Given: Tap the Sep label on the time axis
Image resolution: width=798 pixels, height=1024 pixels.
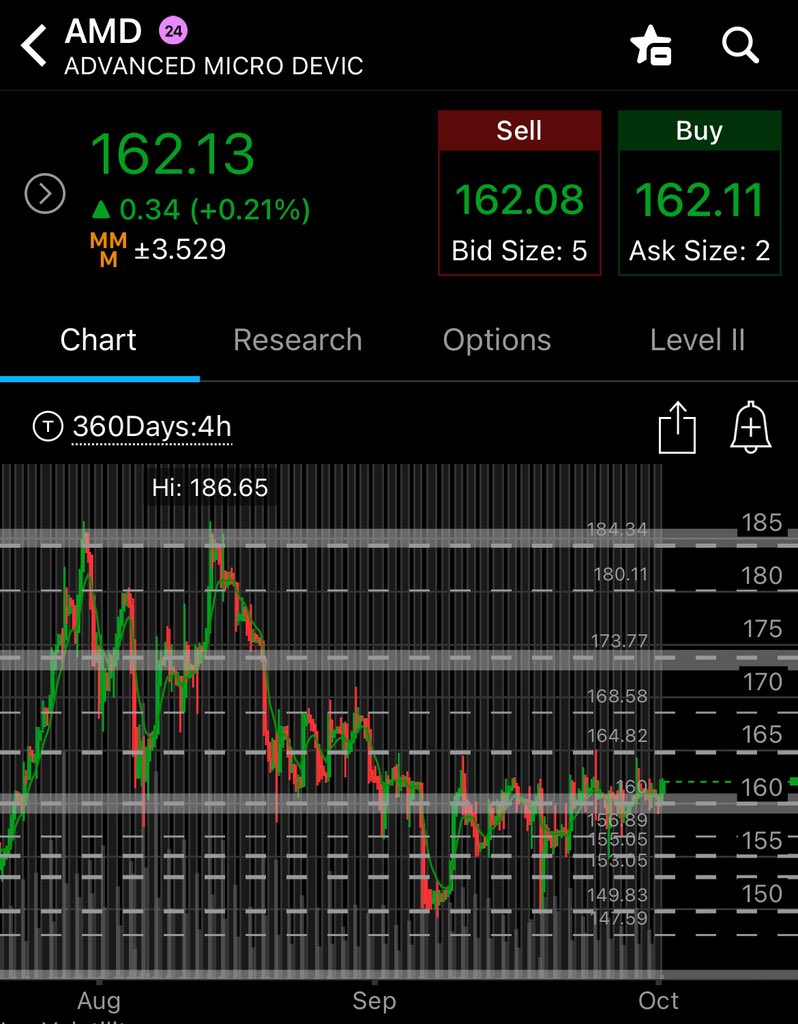Looking at the screenshot, I should coord(374,1001).
